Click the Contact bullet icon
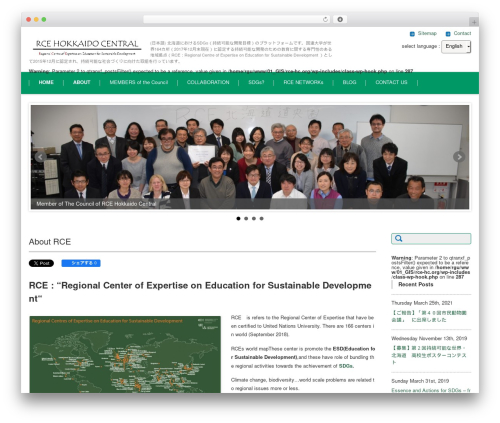Image resolution: width=500 pixels, height=423 pixels. click(x=448, y=34)
